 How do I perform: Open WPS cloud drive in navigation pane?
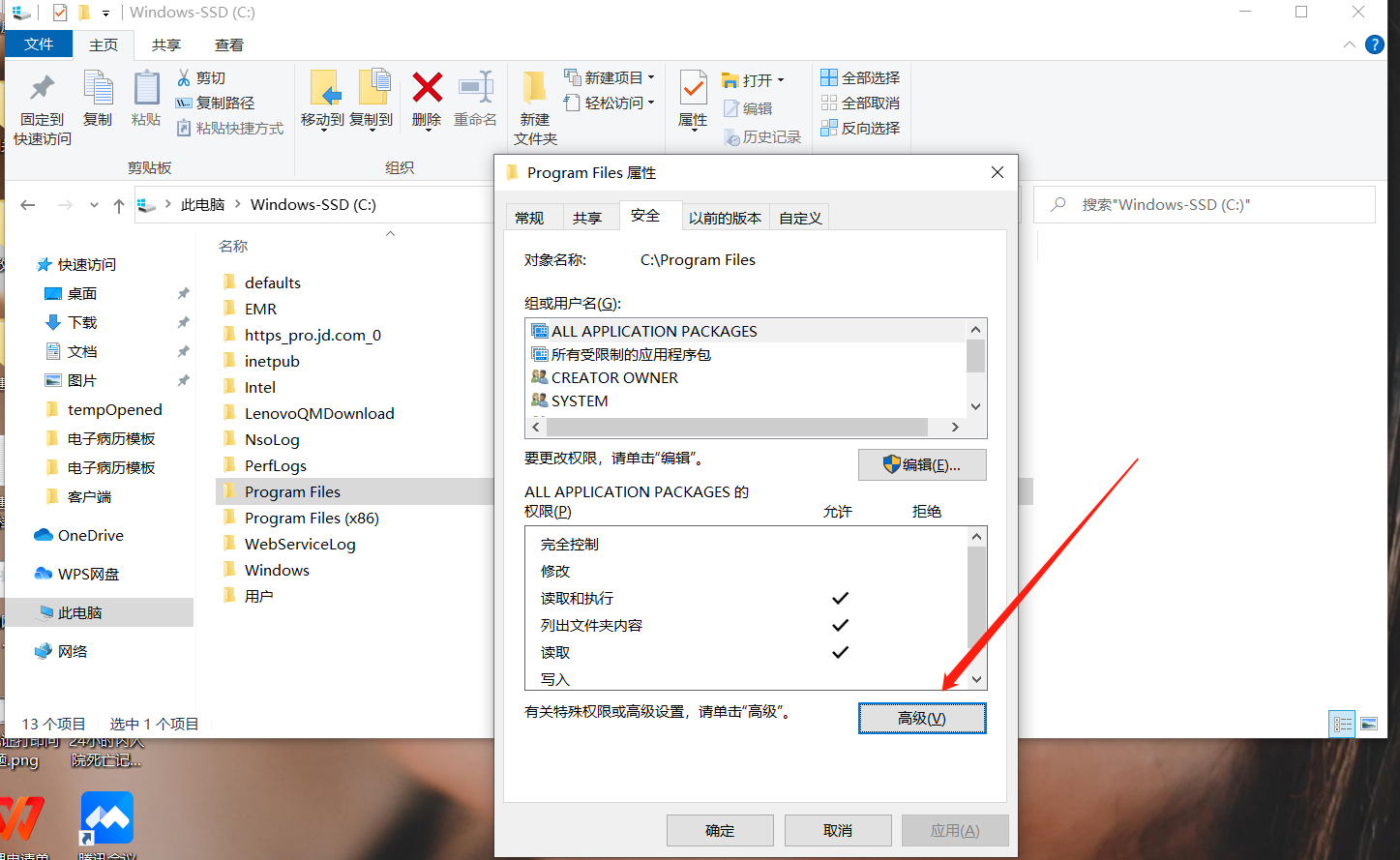point(88,574)
